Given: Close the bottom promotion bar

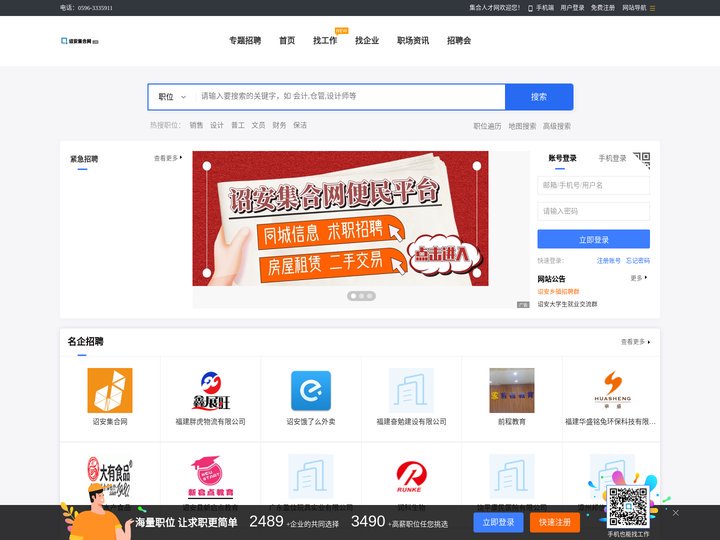Looking at the screenshot, I should 675,512.
